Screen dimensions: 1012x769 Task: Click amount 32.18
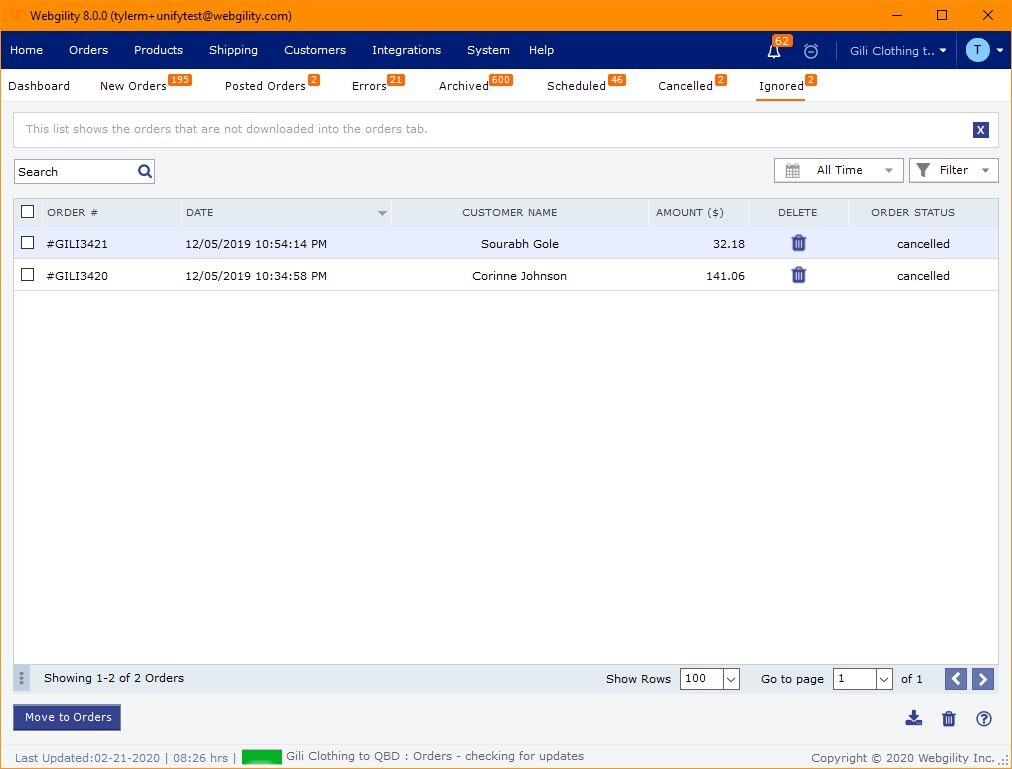coord(729,244)
